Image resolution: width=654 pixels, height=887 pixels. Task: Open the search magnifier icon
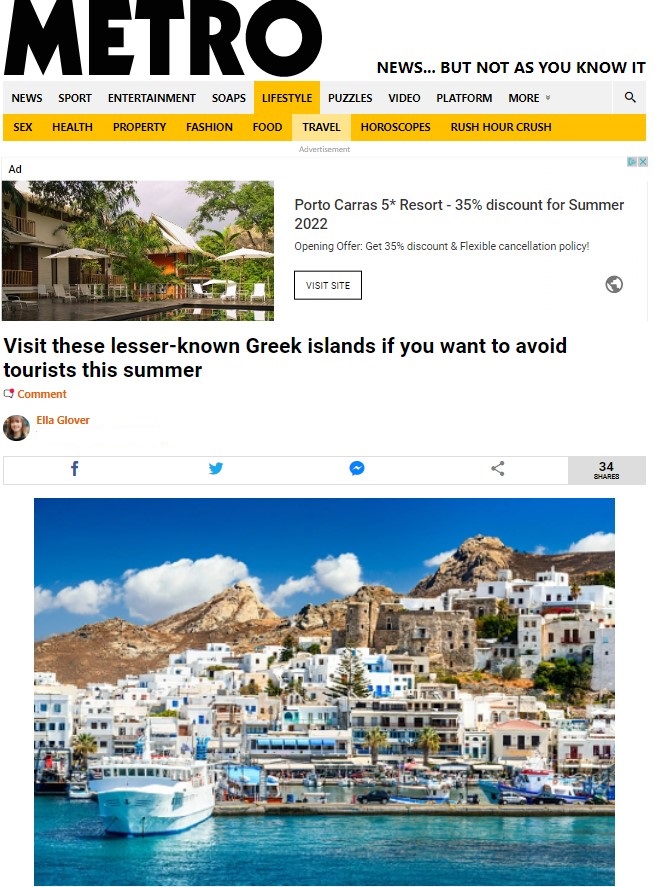pyautogui.click(x=630, y=97)
